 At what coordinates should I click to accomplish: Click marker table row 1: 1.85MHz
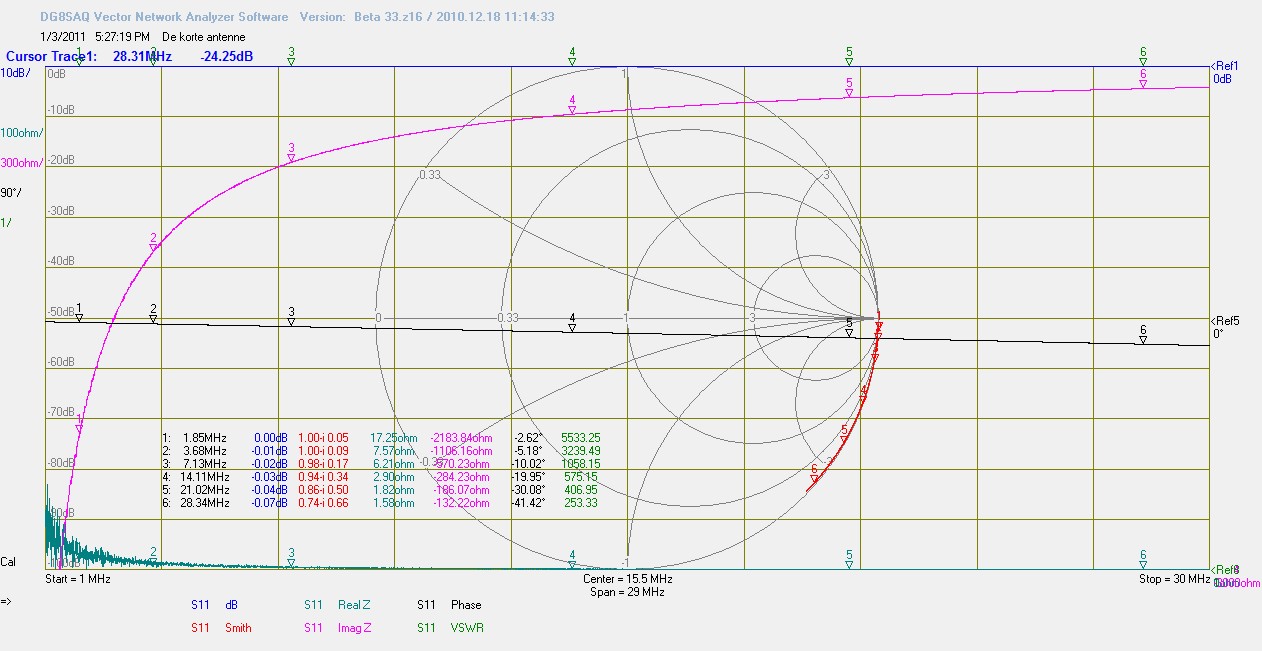(x=381, y=438)
